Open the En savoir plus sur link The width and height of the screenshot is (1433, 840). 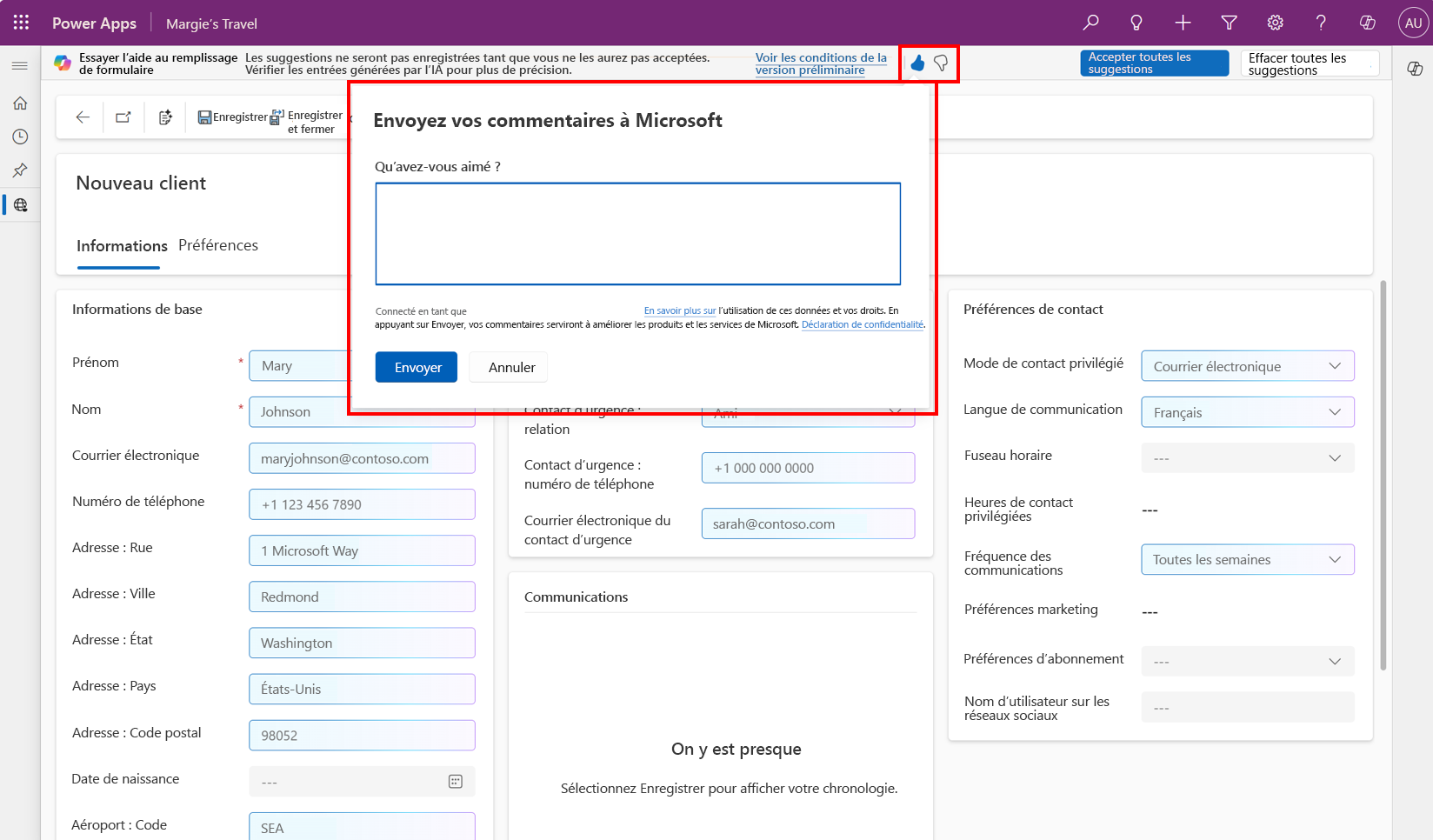pos(680,310)
